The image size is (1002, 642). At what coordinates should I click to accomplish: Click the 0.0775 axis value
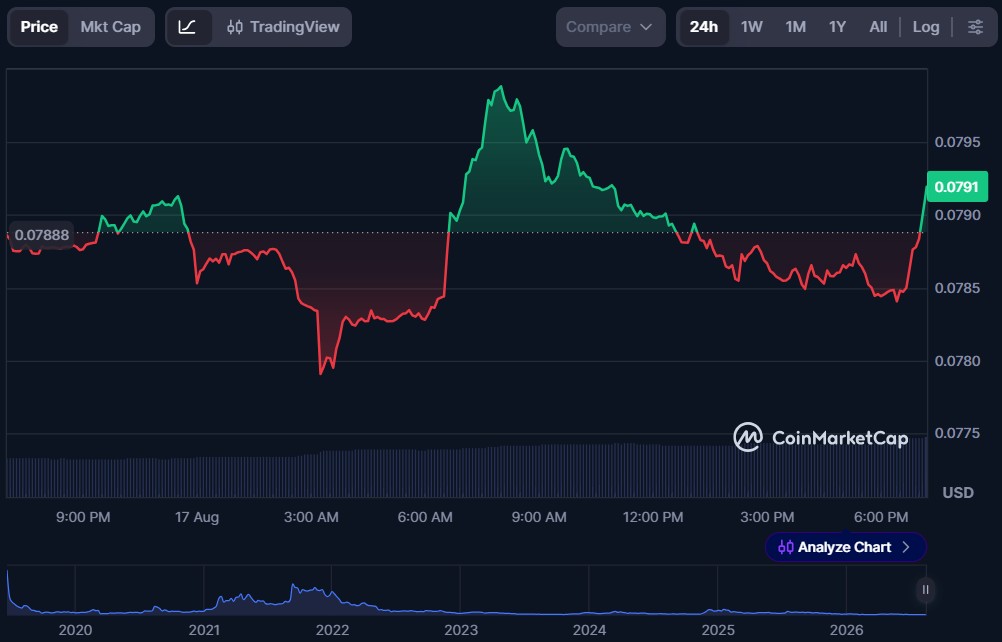point(957,433)
